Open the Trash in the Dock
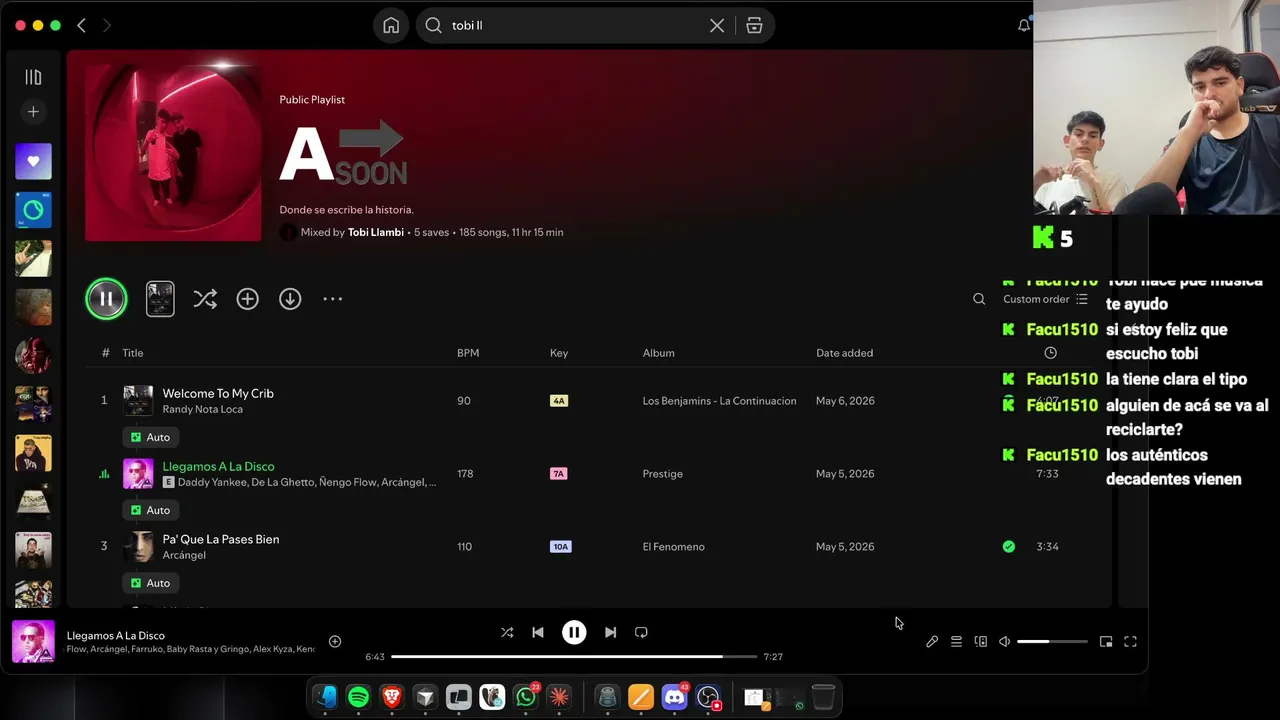Image resolution: width=1280 pixels, height=720 pixels. click(x=823, y=697)
